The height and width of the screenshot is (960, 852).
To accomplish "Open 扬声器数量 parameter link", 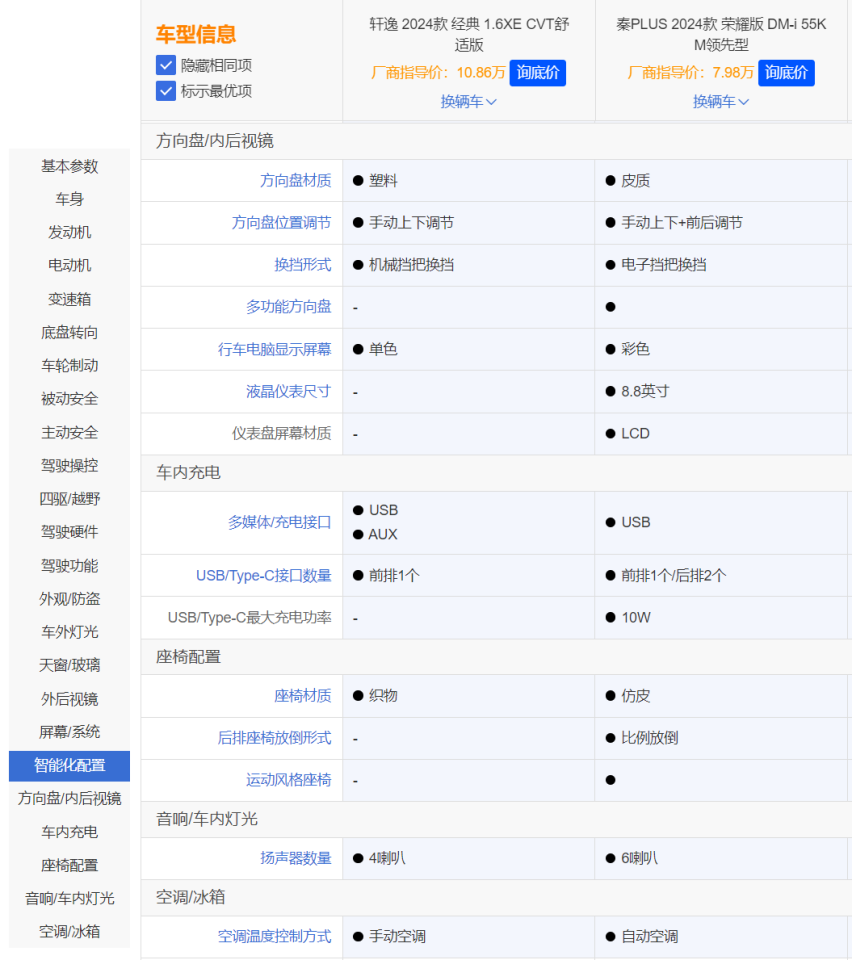I will point(296,858).
